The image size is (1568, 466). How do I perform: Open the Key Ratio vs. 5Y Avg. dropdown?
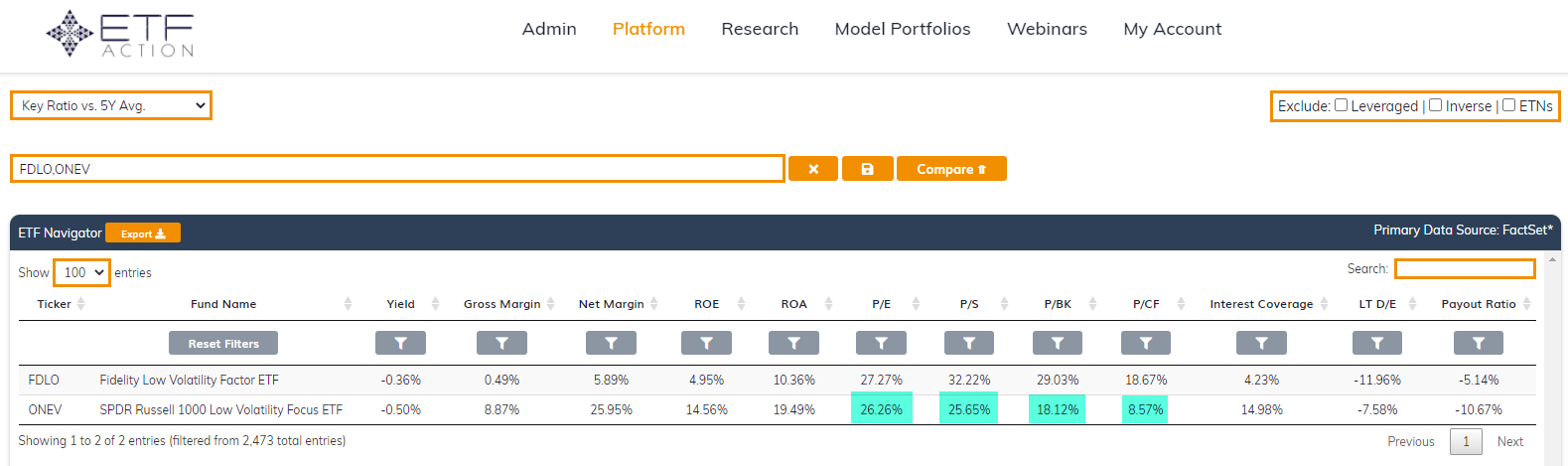[x=111, y=105]
